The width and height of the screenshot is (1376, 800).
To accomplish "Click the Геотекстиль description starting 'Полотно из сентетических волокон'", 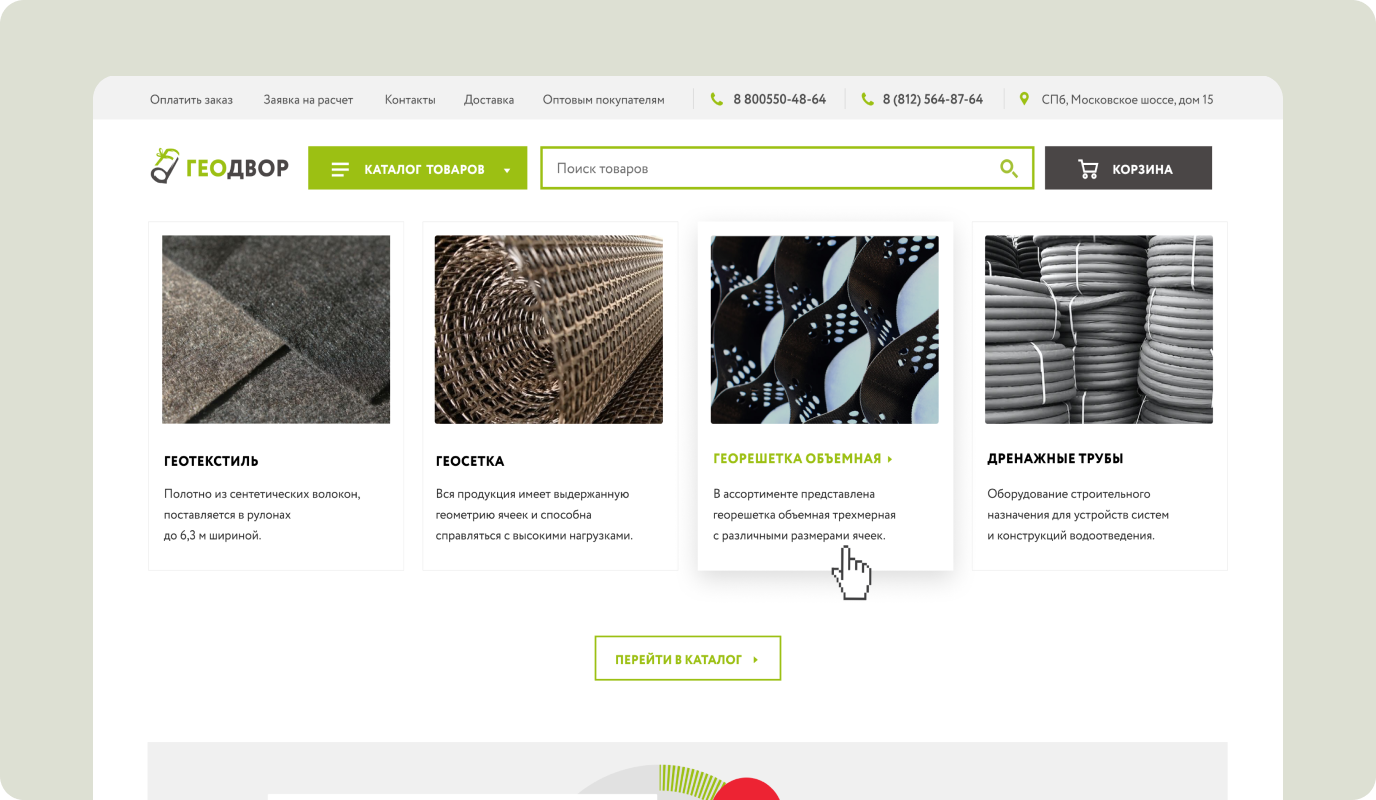I will coord(262,515).
